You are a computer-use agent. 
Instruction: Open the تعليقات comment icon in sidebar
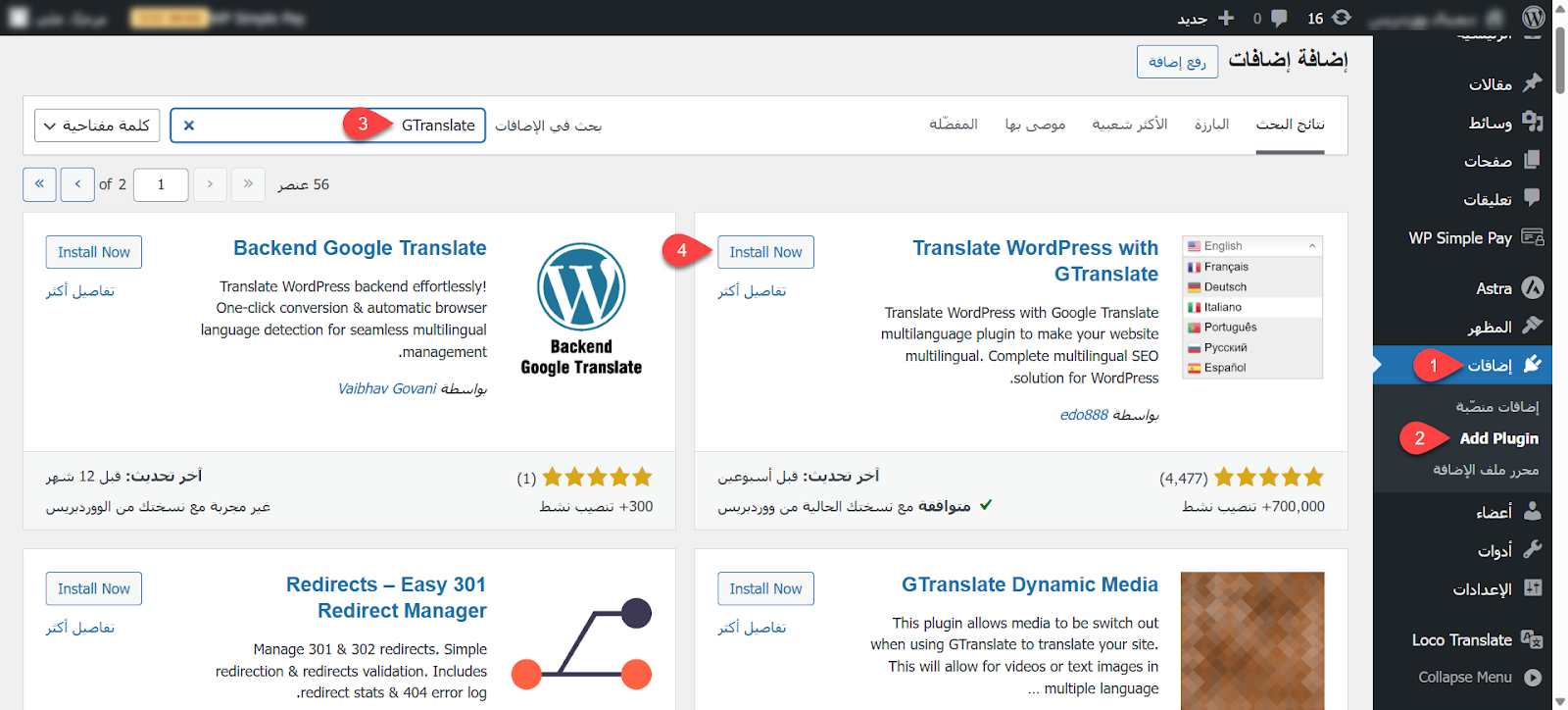tap(1533, 198)
